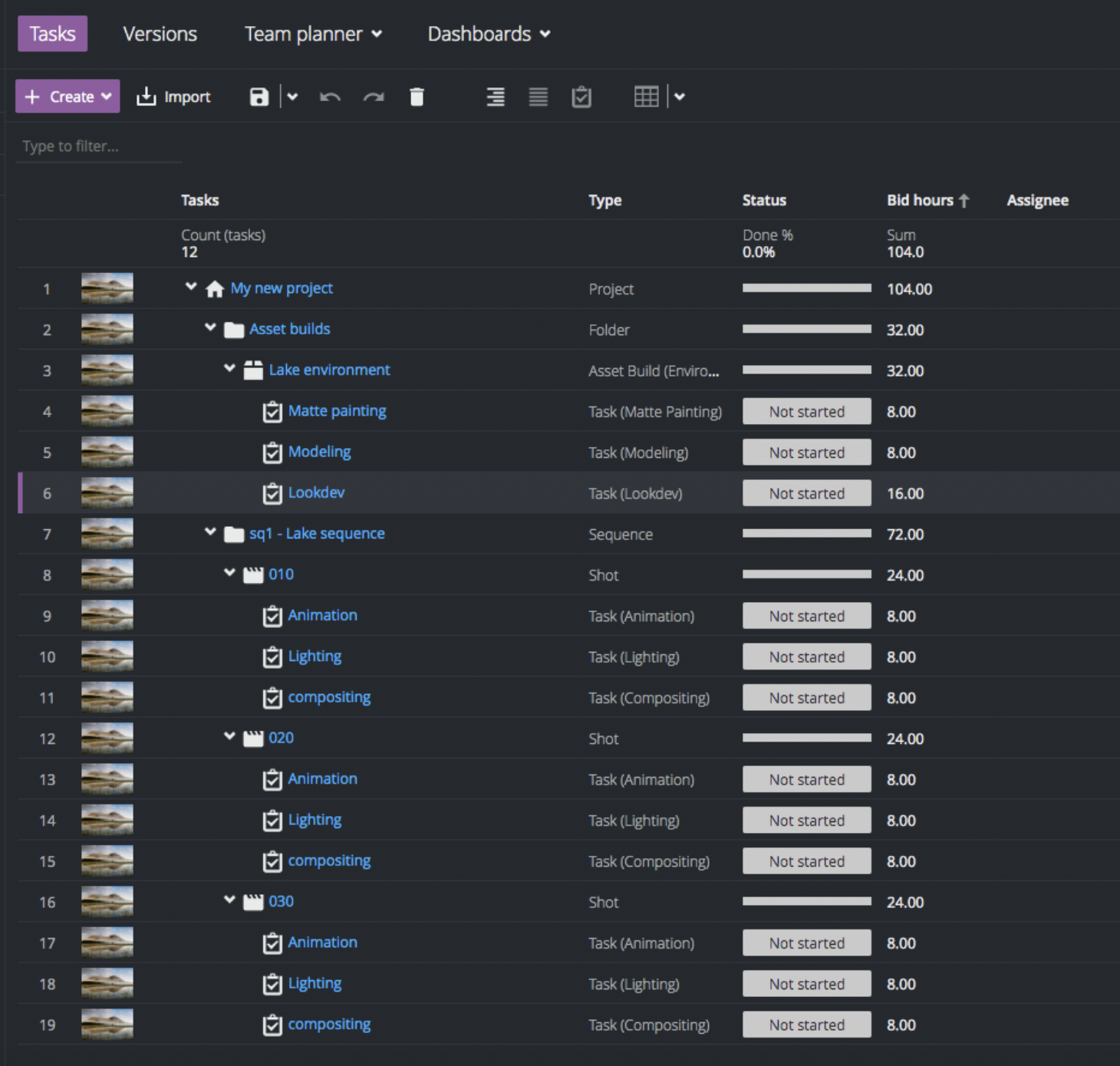Collapse the sq1 - Lake sequence row

210,532
